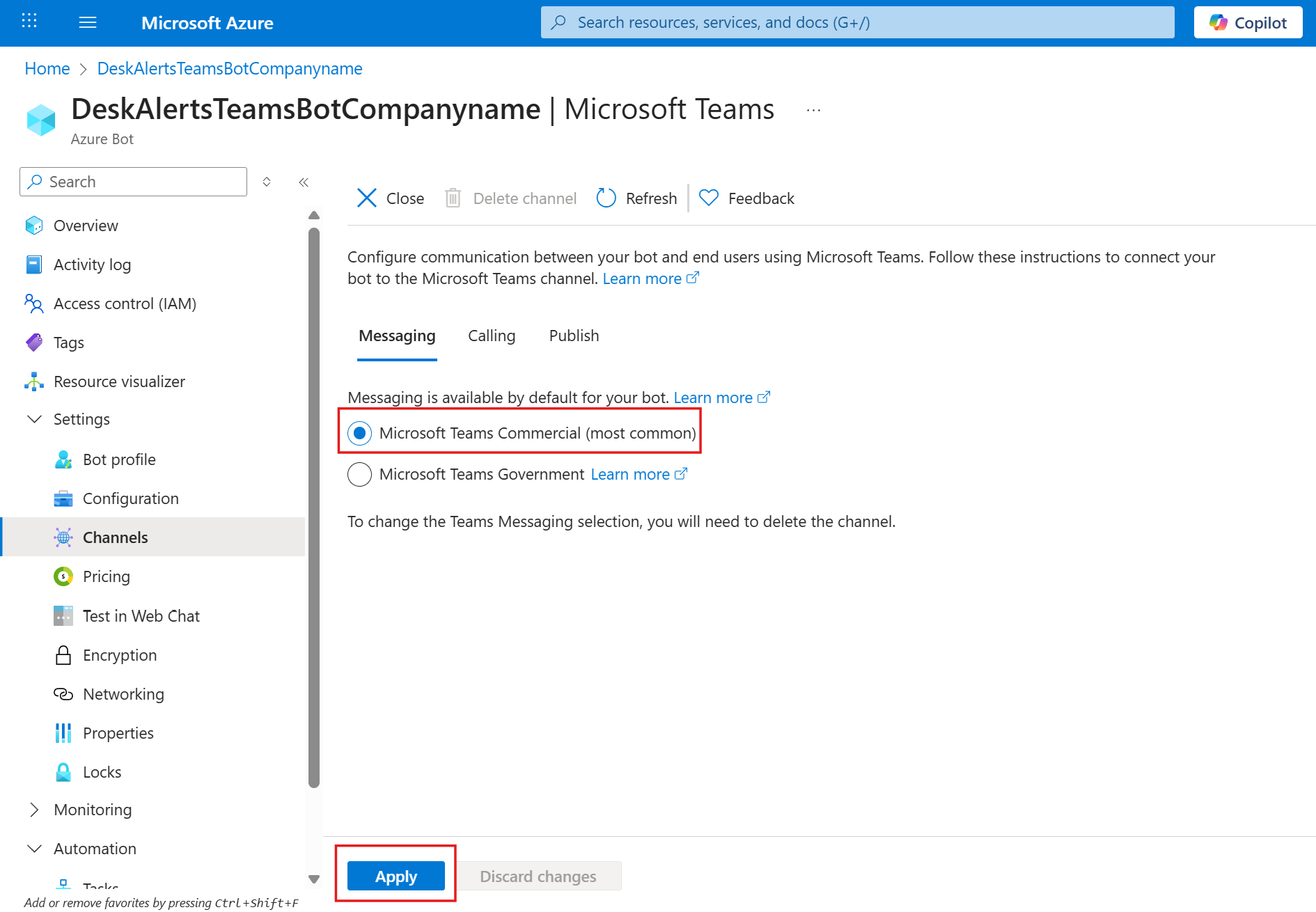Click the top search resources field
This screenshot has height=912, width=1316.
pos(856,22)
